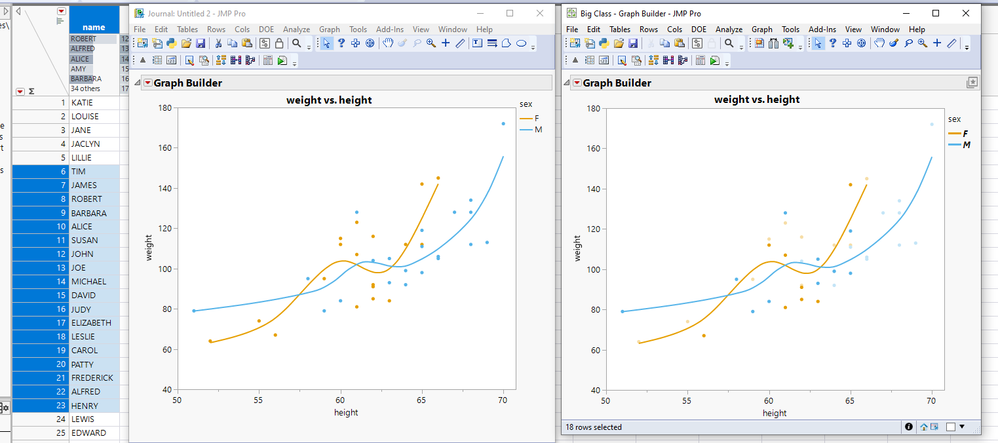Click the Save icon in Journal window toolbar
Screen dimensions: 998x443
click(200, 43)
